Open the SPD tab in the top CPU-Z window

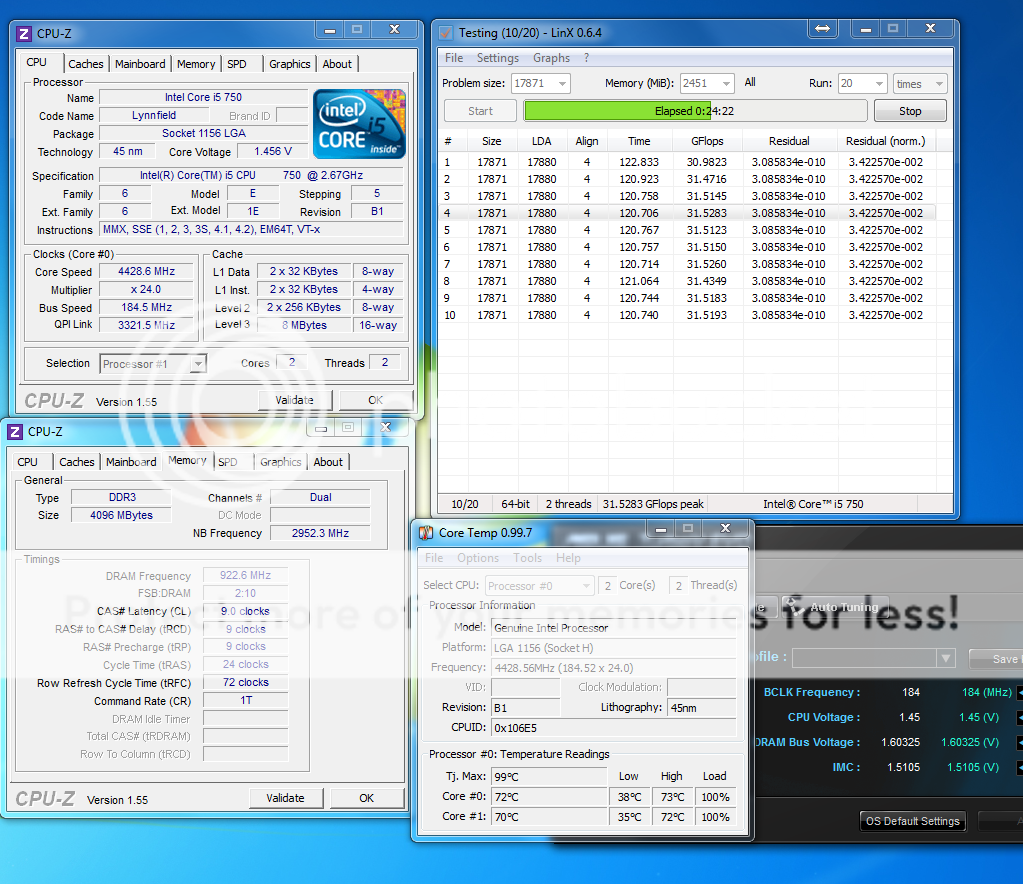tap(236, 64)
